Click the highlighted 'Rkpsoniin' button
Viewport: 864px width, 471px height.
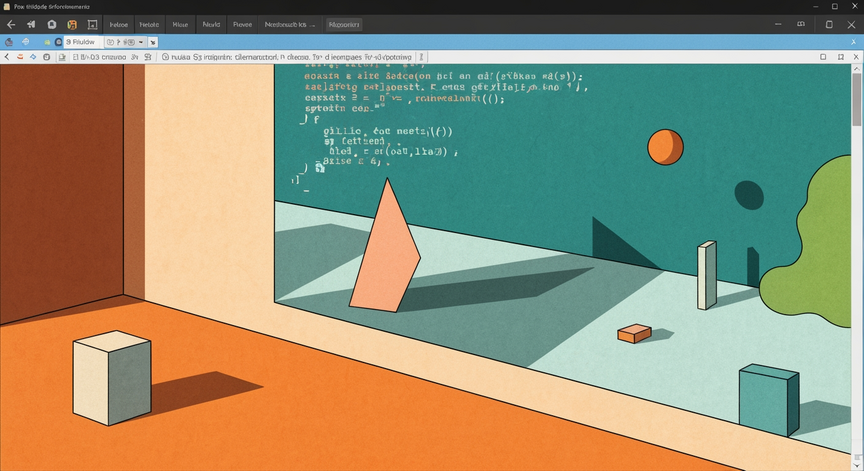pyautogui.click(x=344, y=24)
